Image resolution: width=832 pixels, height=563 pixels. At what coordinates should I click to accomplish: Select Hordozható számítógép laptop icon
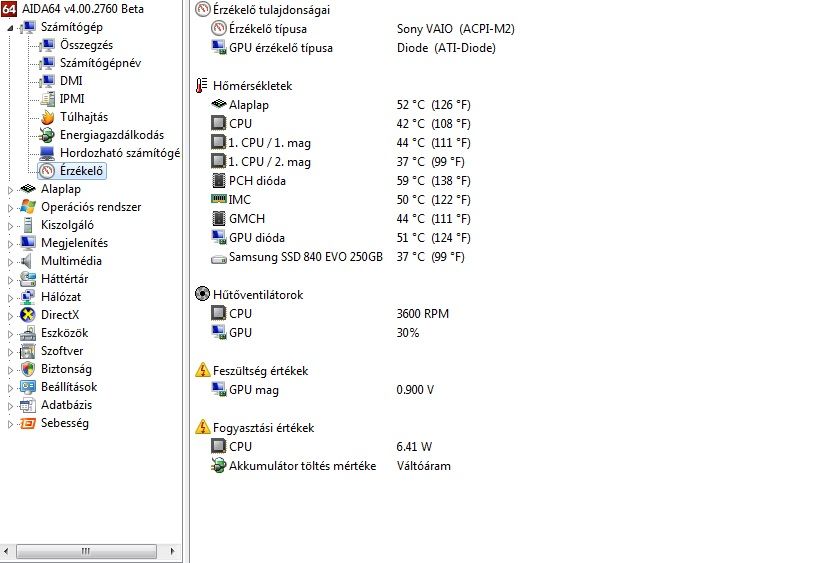[x=47, y=153]
